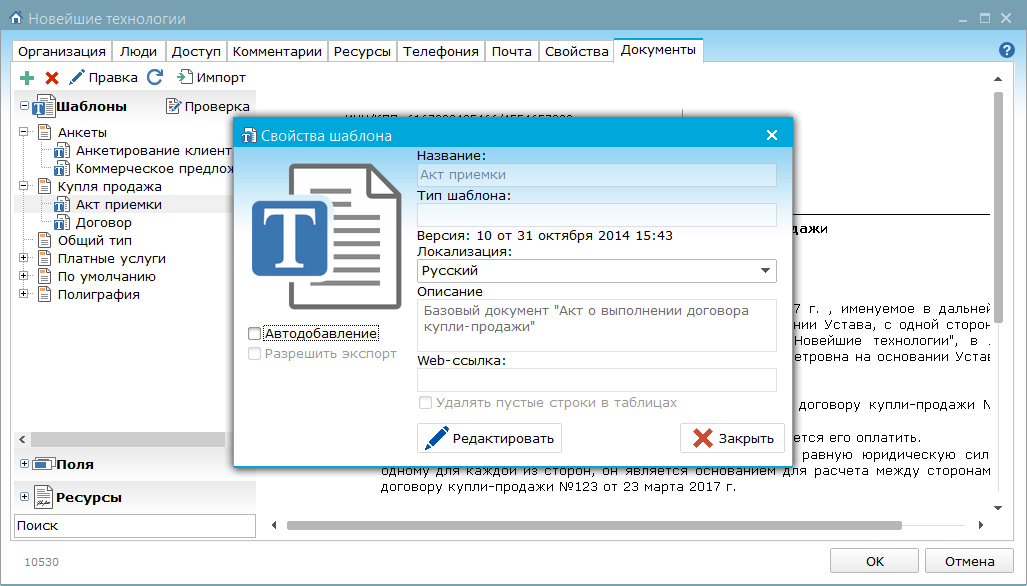Delete the selected item with the red X
The width and height of the screenshot is (1027, 586).
[x=52, y=78]
